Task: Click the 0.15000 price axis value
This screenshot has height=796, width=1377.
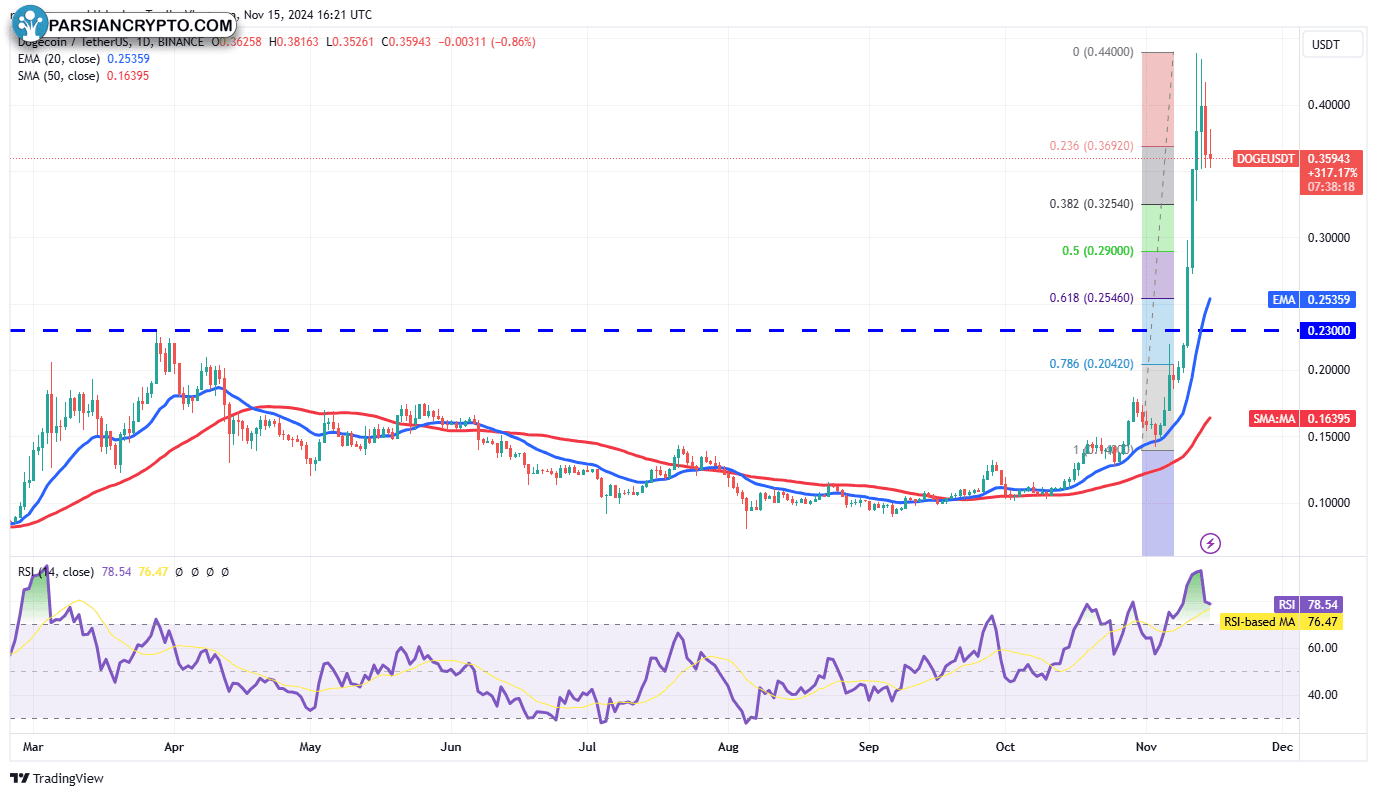Action: 1329,437
